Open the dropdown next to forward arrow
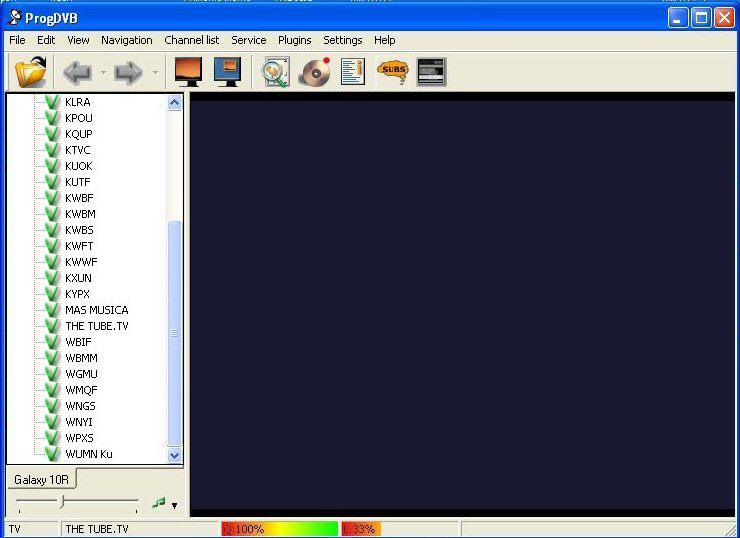The width and height of the screenshot is (740, 538). [x=155, y=73]
